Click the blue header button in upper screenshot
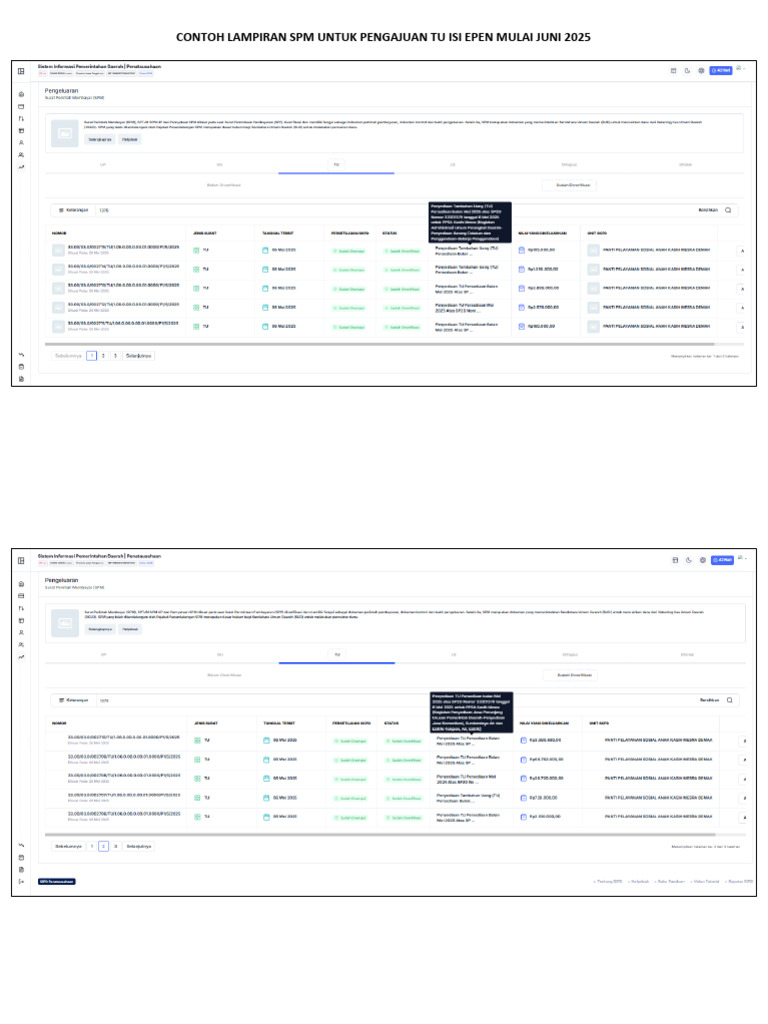The height and width of the screenshot is (1024, 768). [x=721, y=71]
